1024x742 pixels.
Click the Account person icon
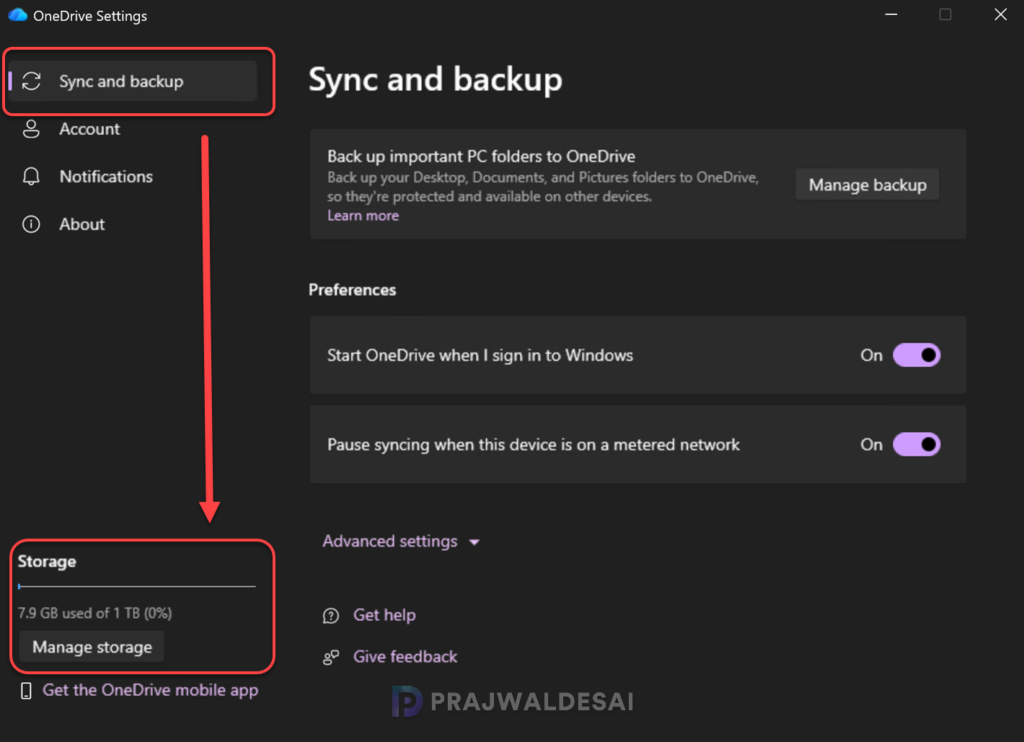(x=31, y=129)
